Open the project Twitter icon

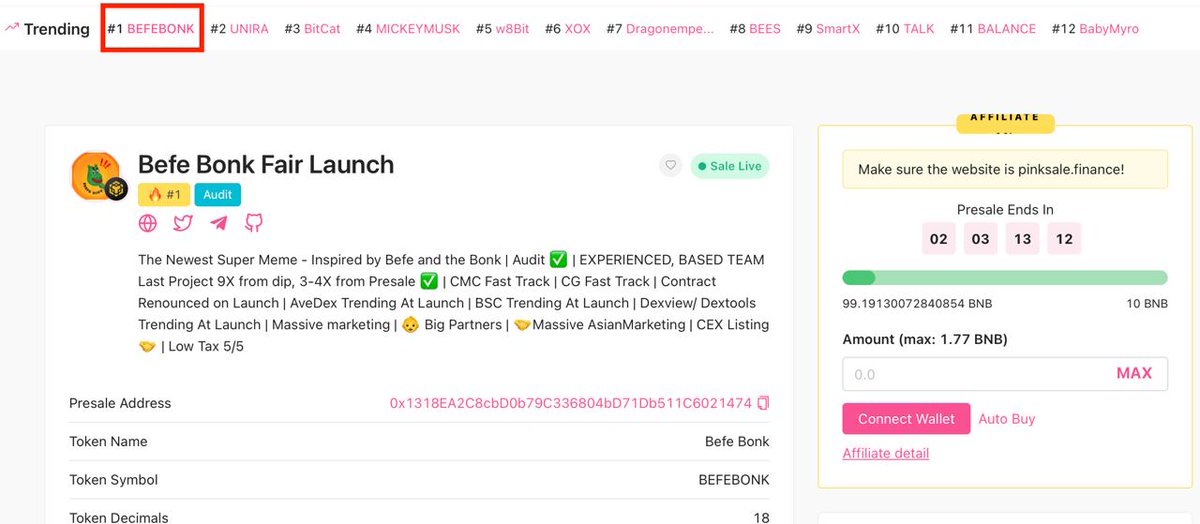pyautogui.click(x=183, y=223)
